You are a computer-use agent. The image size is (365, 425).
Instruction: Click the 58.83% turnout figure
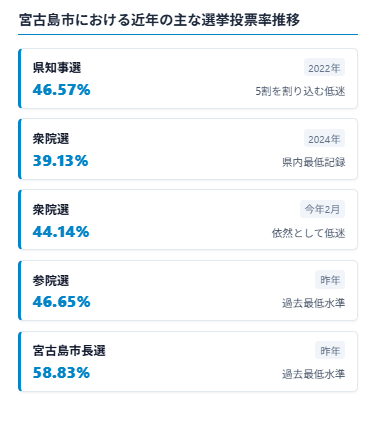click(x=61, y=373)
